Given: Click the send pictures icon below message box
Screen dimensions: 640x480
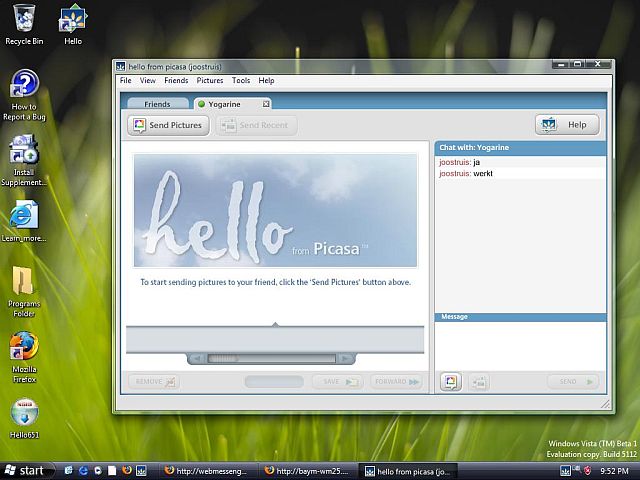Looking at the screenshot, I should pyautogui.click(x=451, y=382).
